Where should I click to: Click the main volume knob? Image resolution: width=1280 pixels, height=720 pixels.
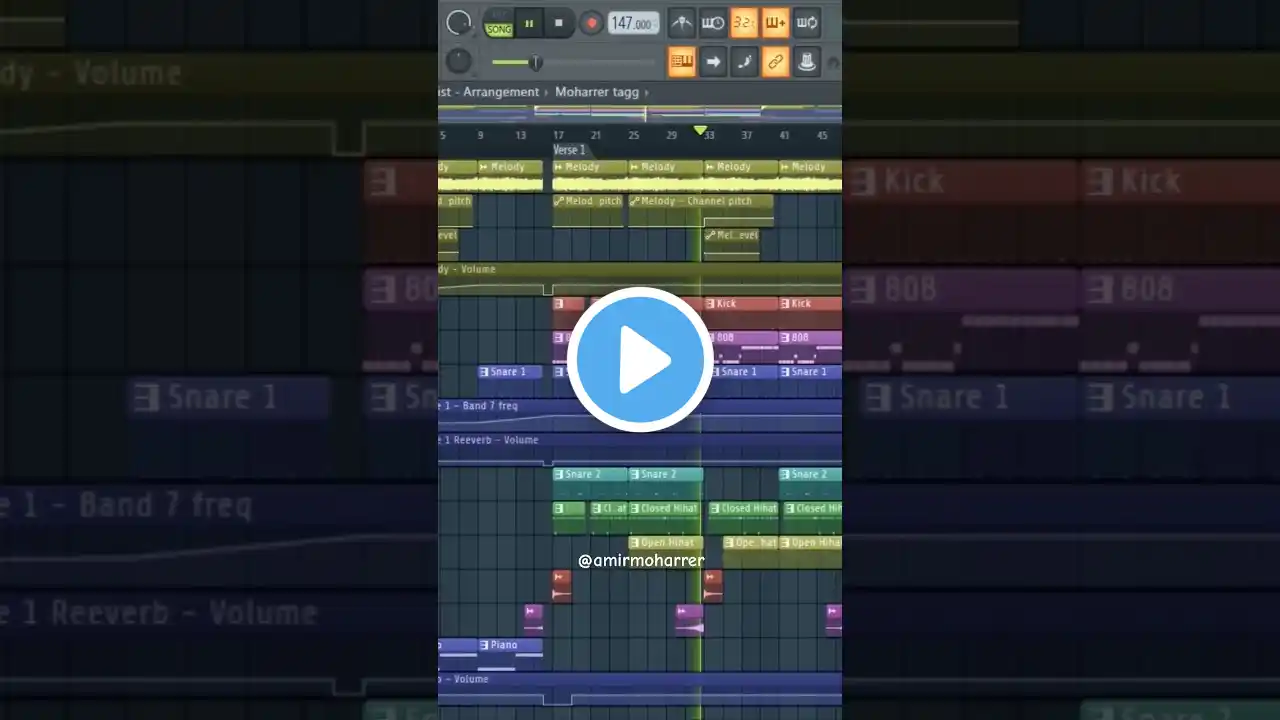(x=458, y=22)
